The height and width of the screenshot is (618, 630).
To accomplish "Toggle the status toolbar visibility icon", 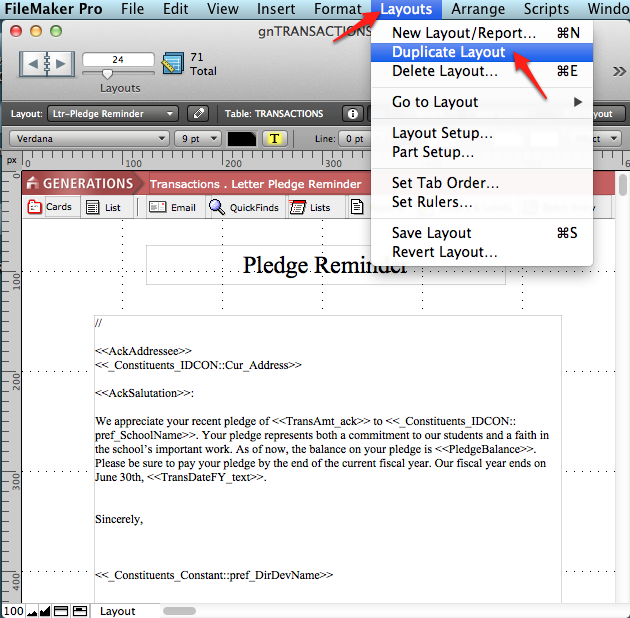I will coord(61,610).
